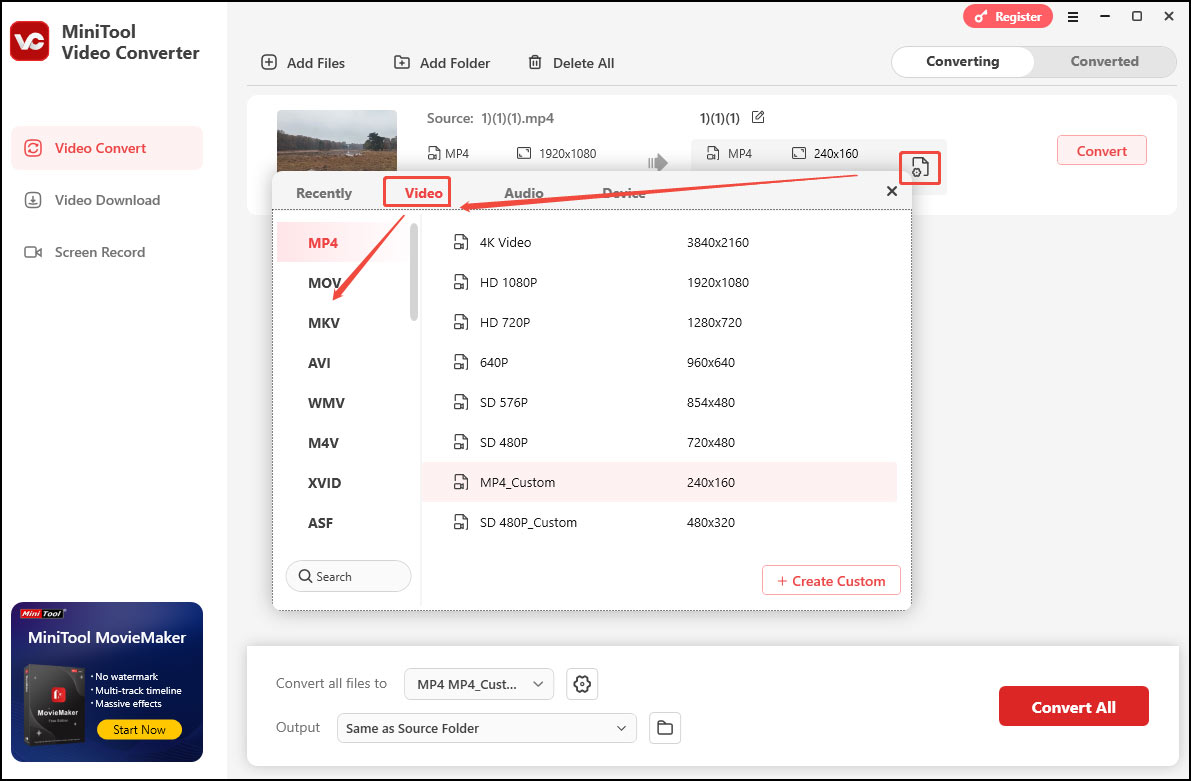This screenshot has height=781, width=1191.
Task: Open Convert all files to dropdown
Action: tap(479, 684)
